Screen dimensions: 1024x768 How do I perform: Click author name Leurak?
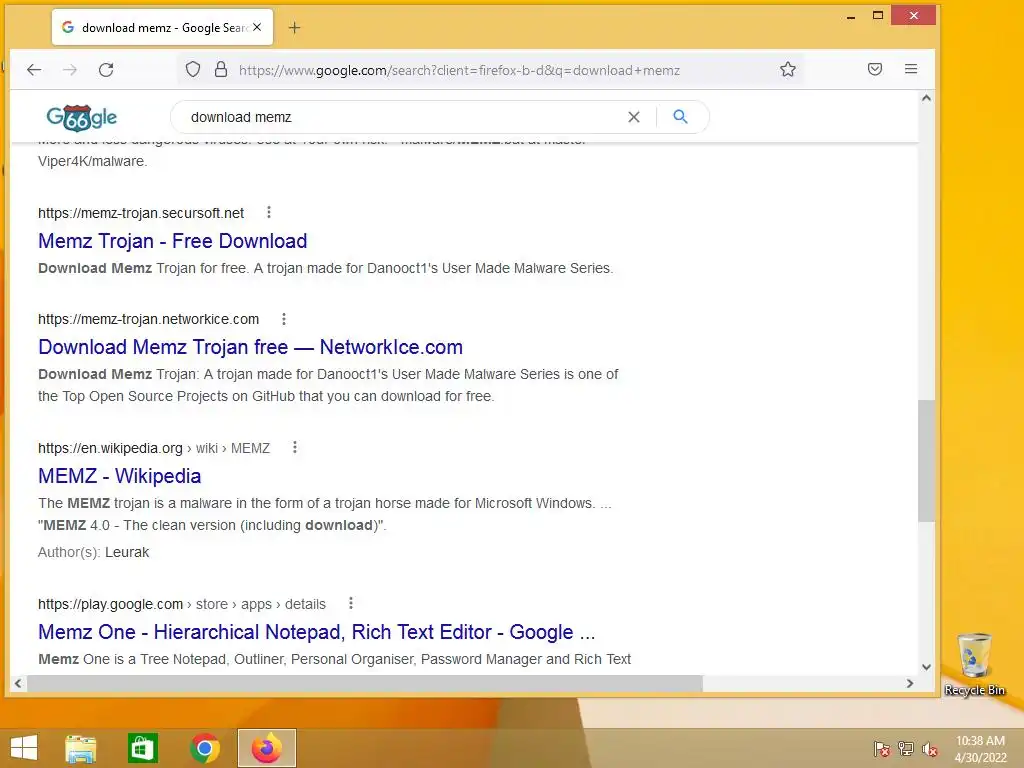pyautogui.click(x=127, y=552)
